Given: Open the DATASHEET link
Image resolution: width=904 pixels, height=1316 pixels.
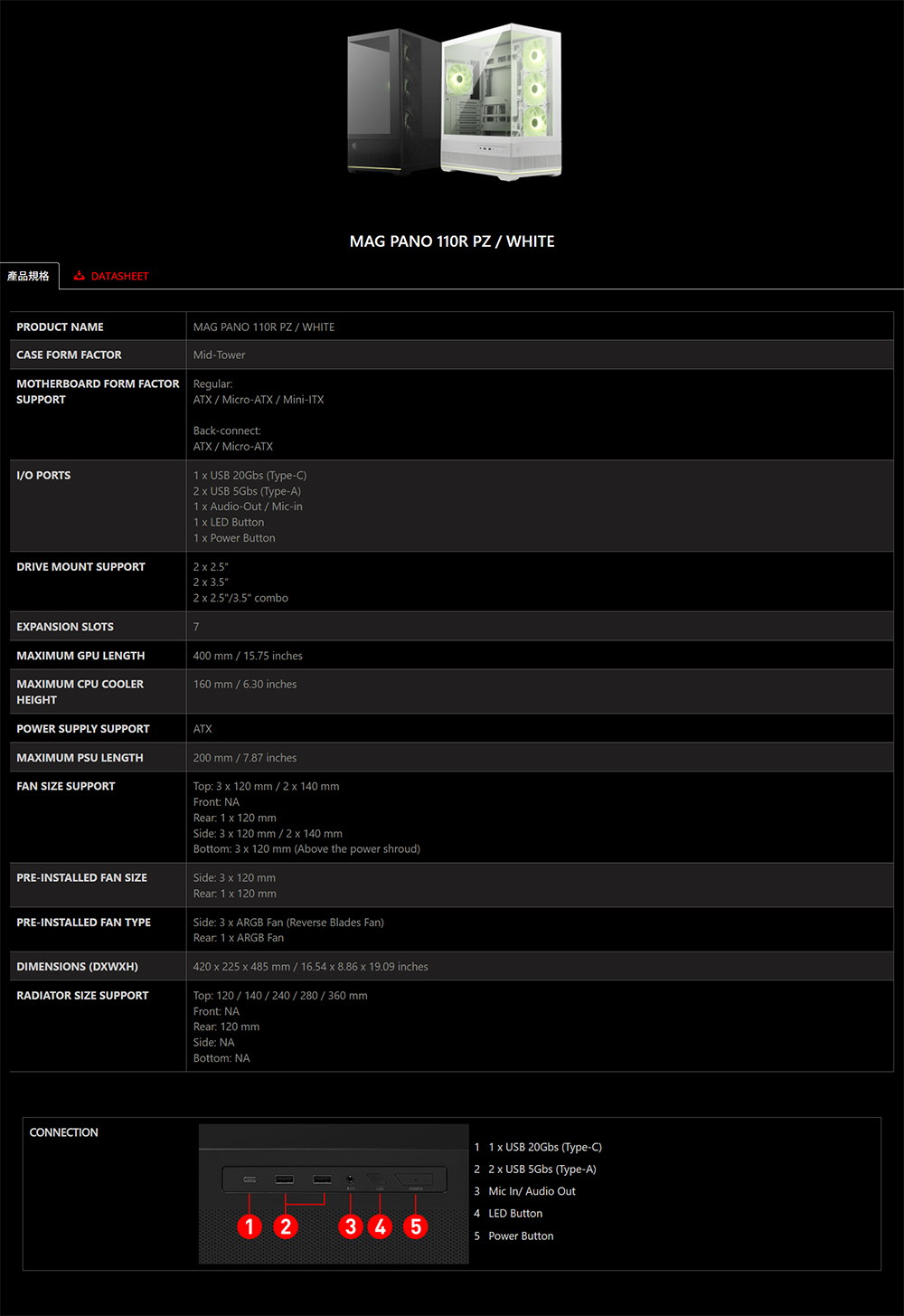Looking at the screenshot, I should pyautogui.click(x=119, y=276).
